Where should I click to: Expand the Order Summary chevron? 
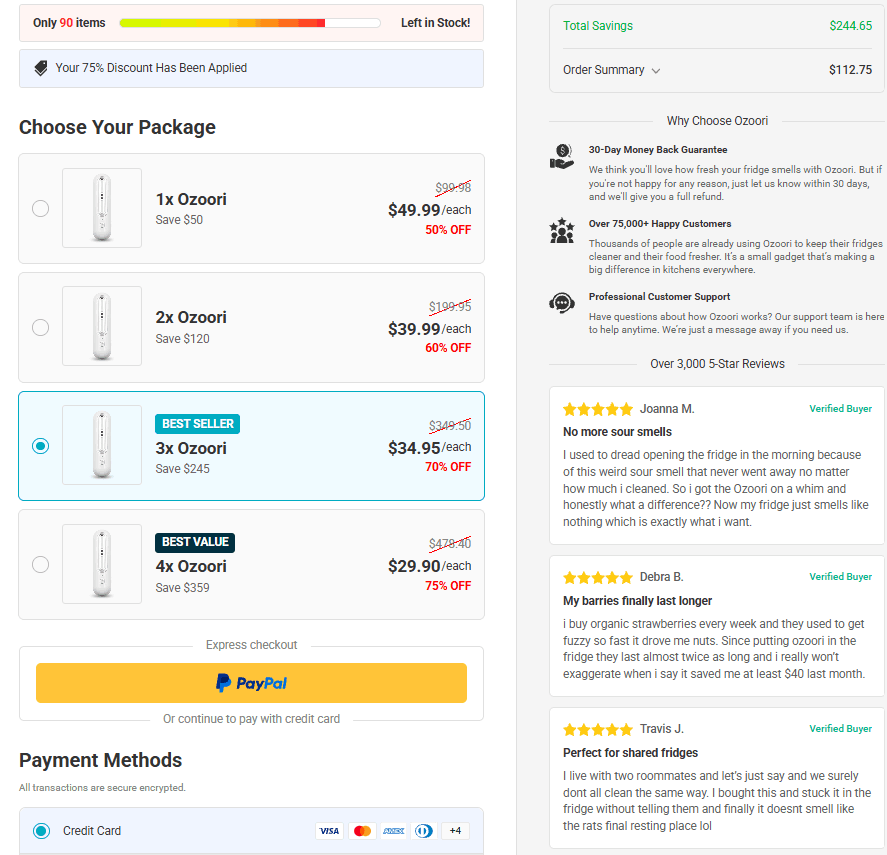(x=656, y=71)
